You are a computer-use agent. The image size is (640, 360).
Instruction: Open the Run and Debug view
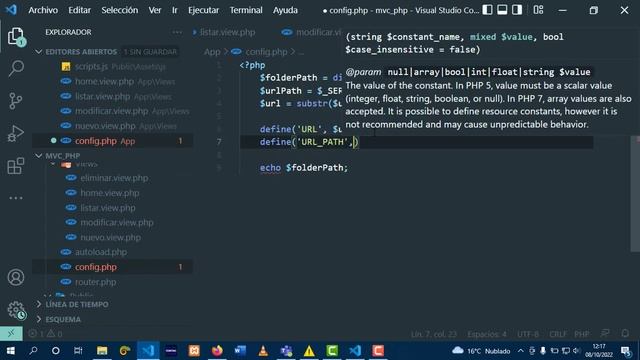pyautogui.click(x=16, y=133)
